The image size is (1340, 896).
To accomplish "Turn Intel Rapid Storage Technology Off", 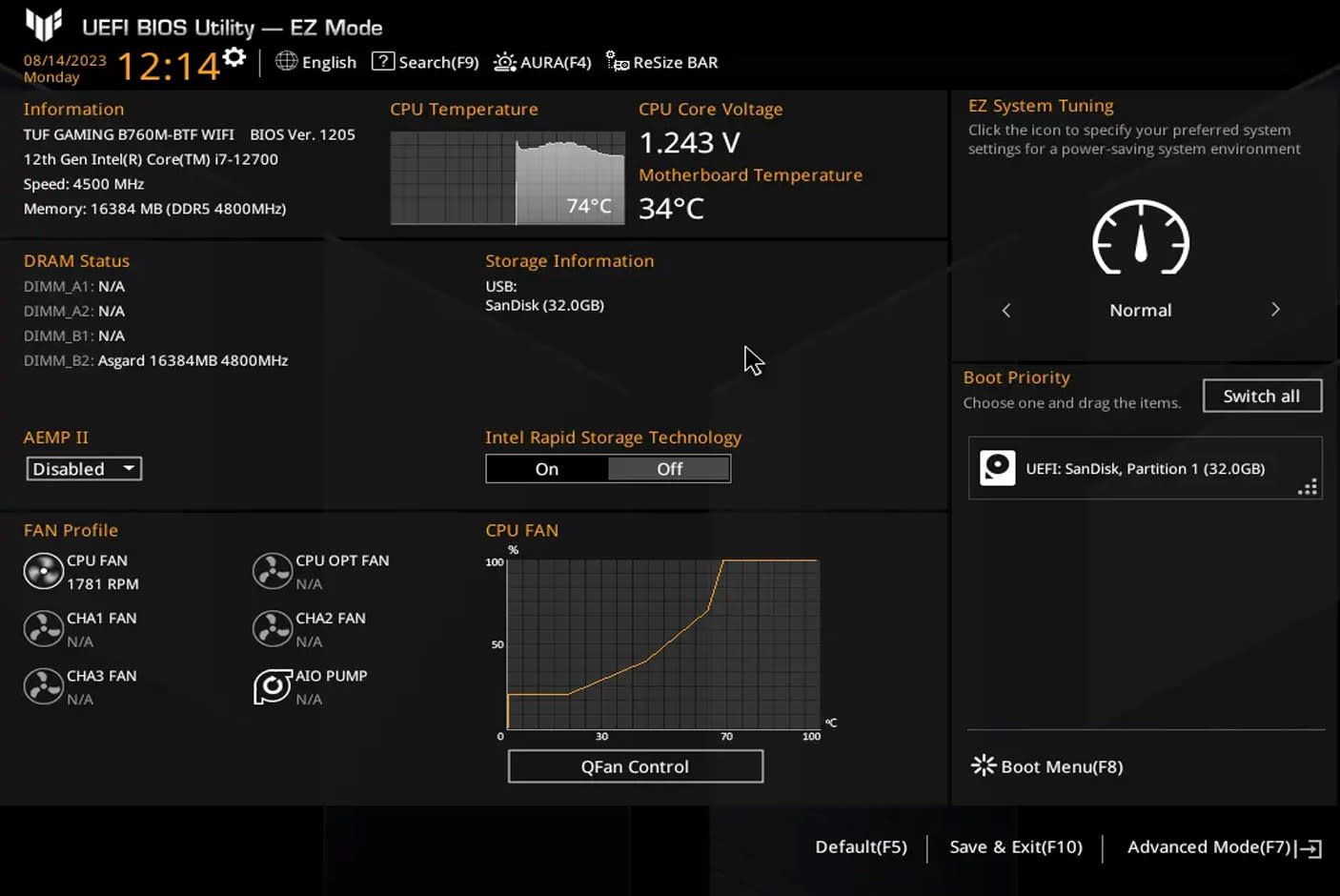I will coord(669,468).
